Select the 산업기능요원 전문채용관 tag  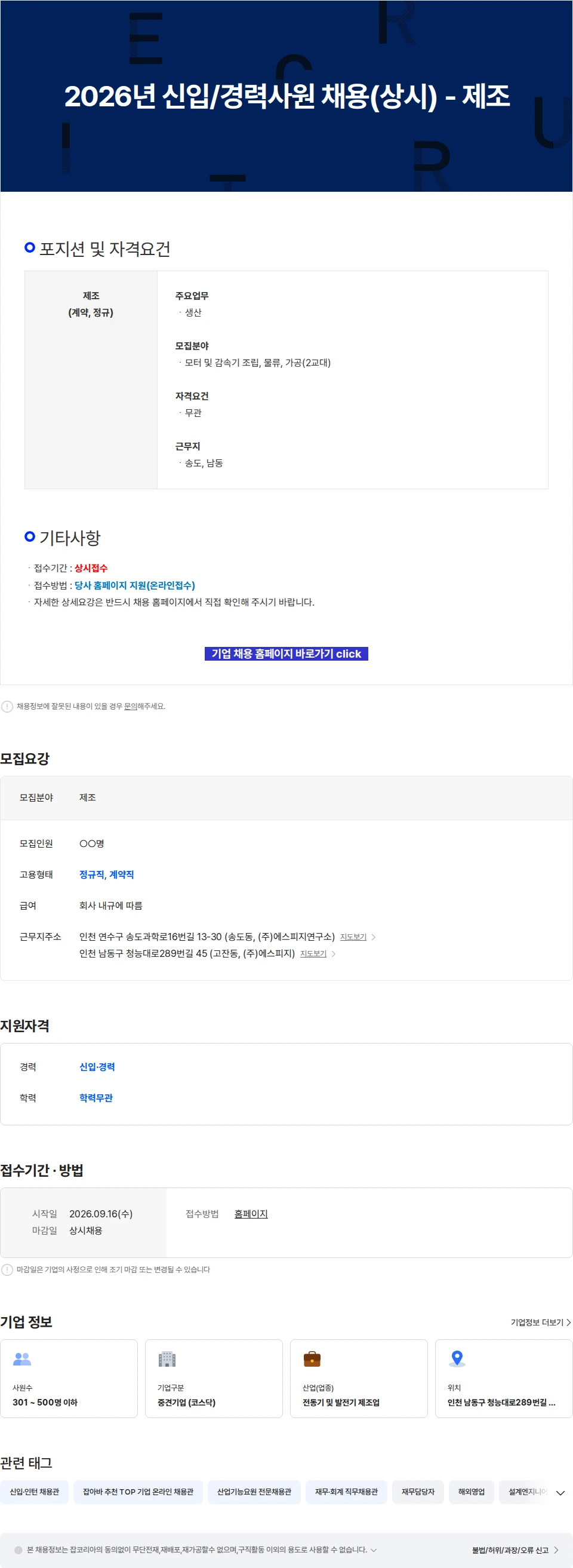coord(254,1492)
